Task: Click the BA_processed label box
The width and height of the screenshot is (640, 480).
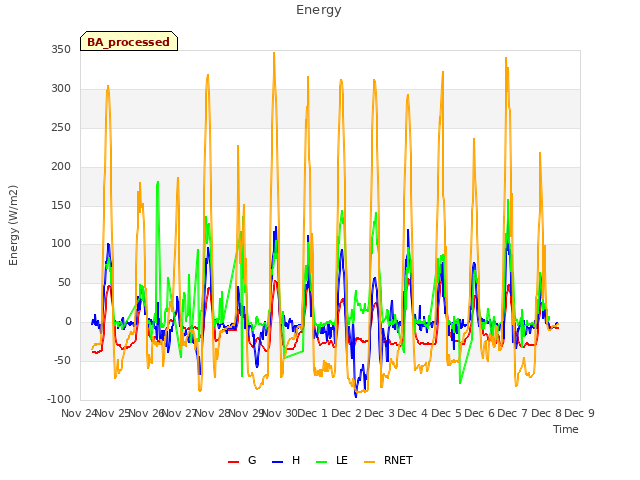Action: coord(129,41)
